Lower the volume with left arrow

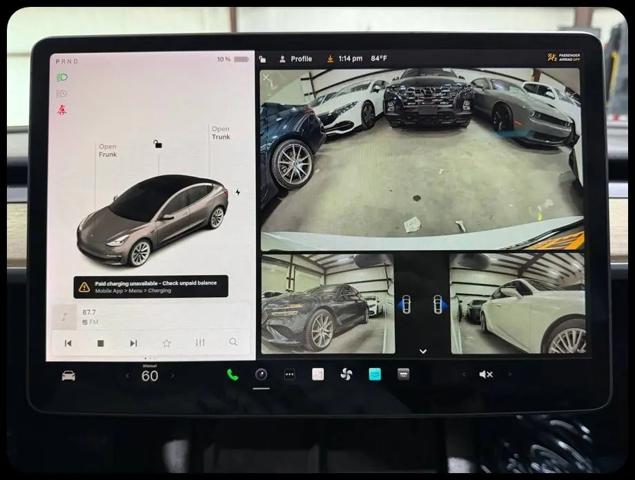[465, 375]
